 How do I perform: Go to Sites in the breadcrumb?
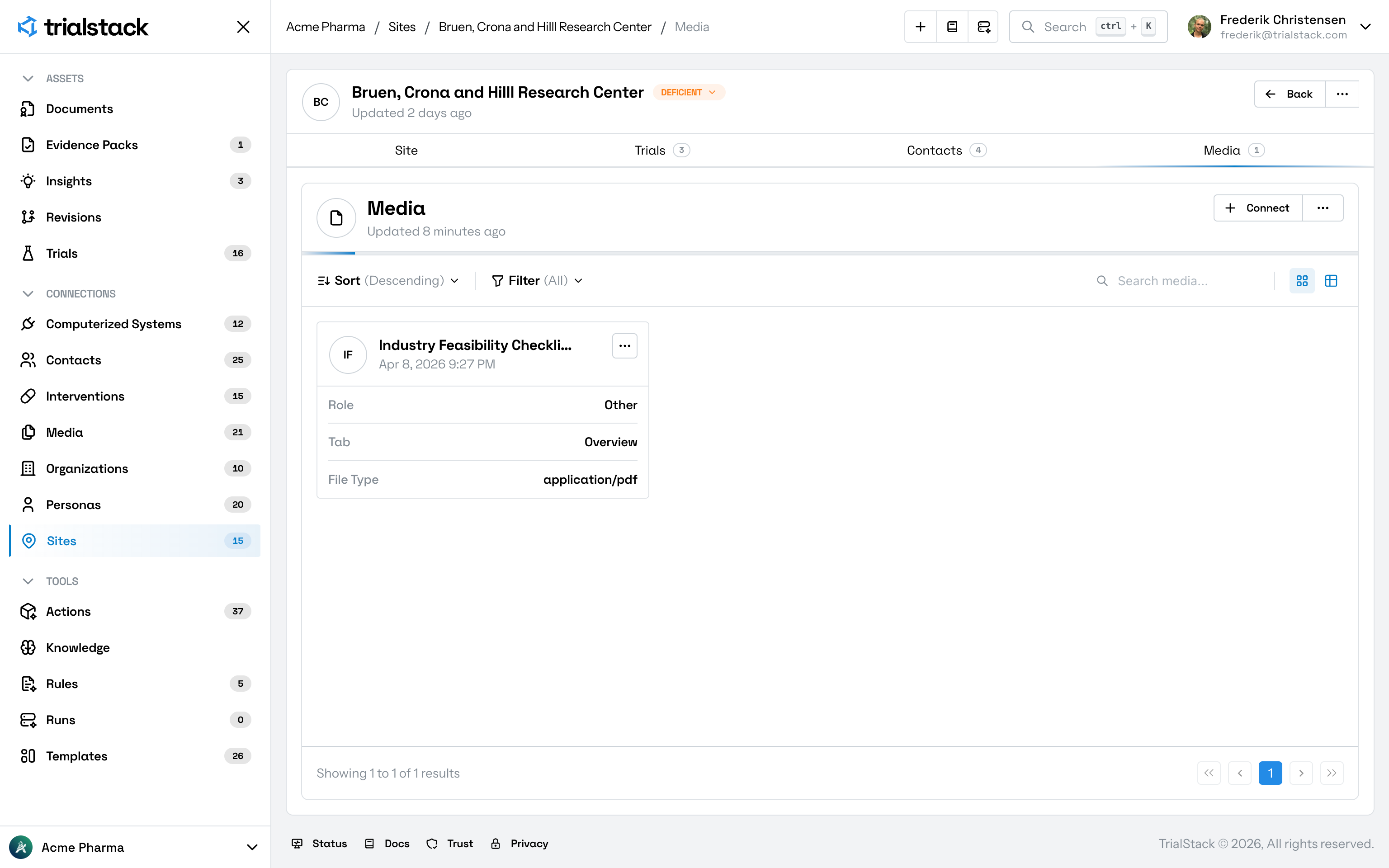pyautogui.click(x=402, y=27)
